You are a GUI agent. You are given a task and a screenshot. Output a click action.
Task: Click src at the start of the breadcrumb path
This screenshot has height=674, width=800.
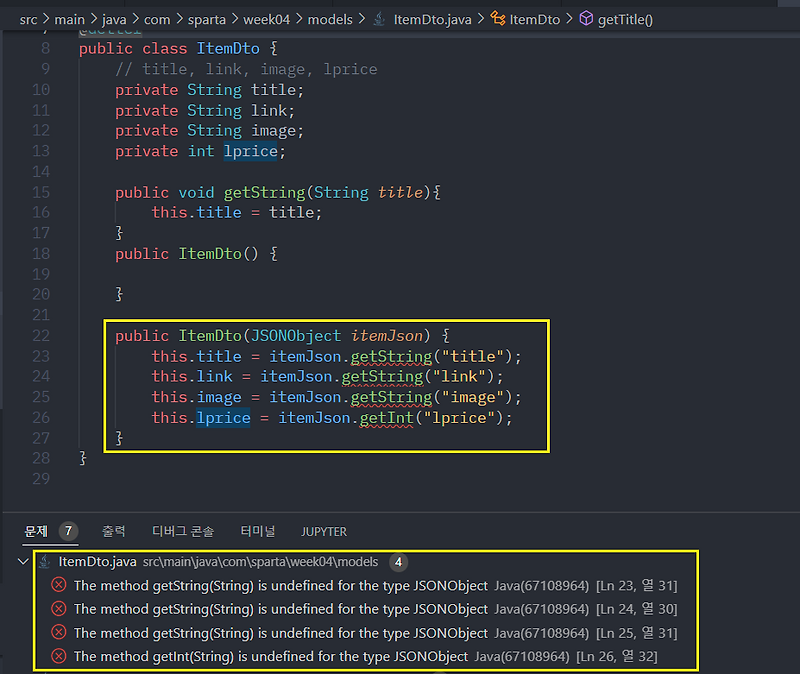(x=27, y=18)
